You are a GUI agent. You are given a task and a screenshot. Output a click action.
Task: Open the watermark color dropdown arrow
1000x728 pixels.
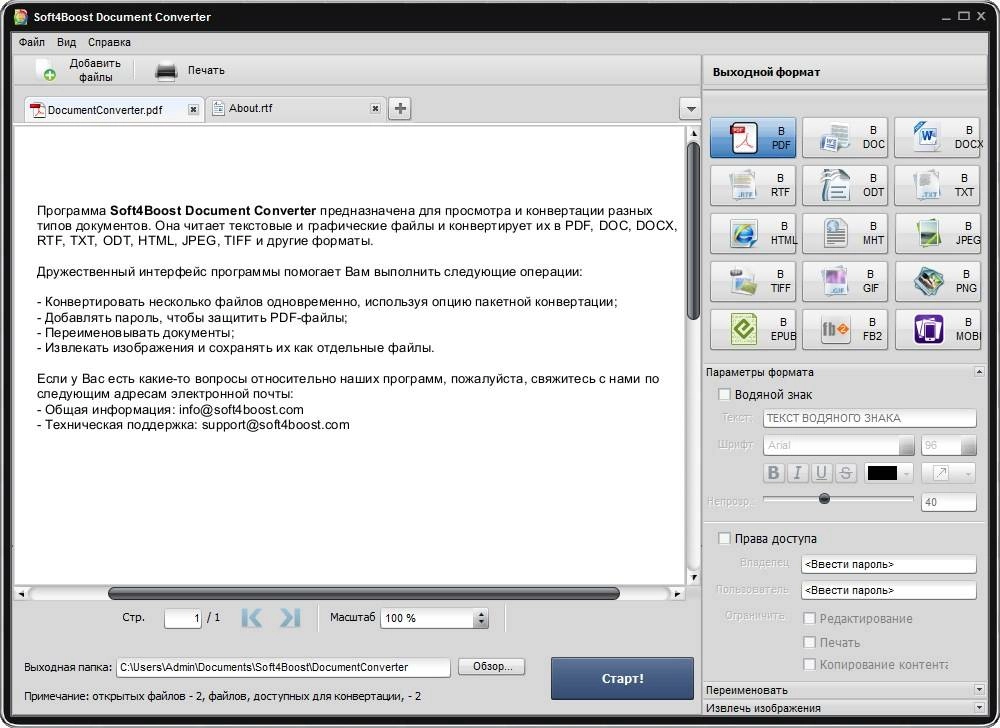coord(906,473)
